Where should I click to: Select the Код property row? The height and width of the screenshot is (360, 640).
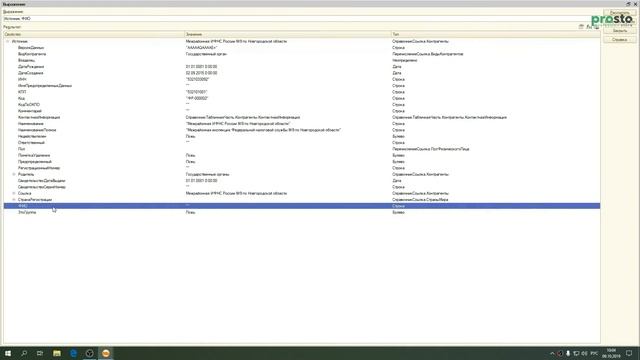pos(302,98)
